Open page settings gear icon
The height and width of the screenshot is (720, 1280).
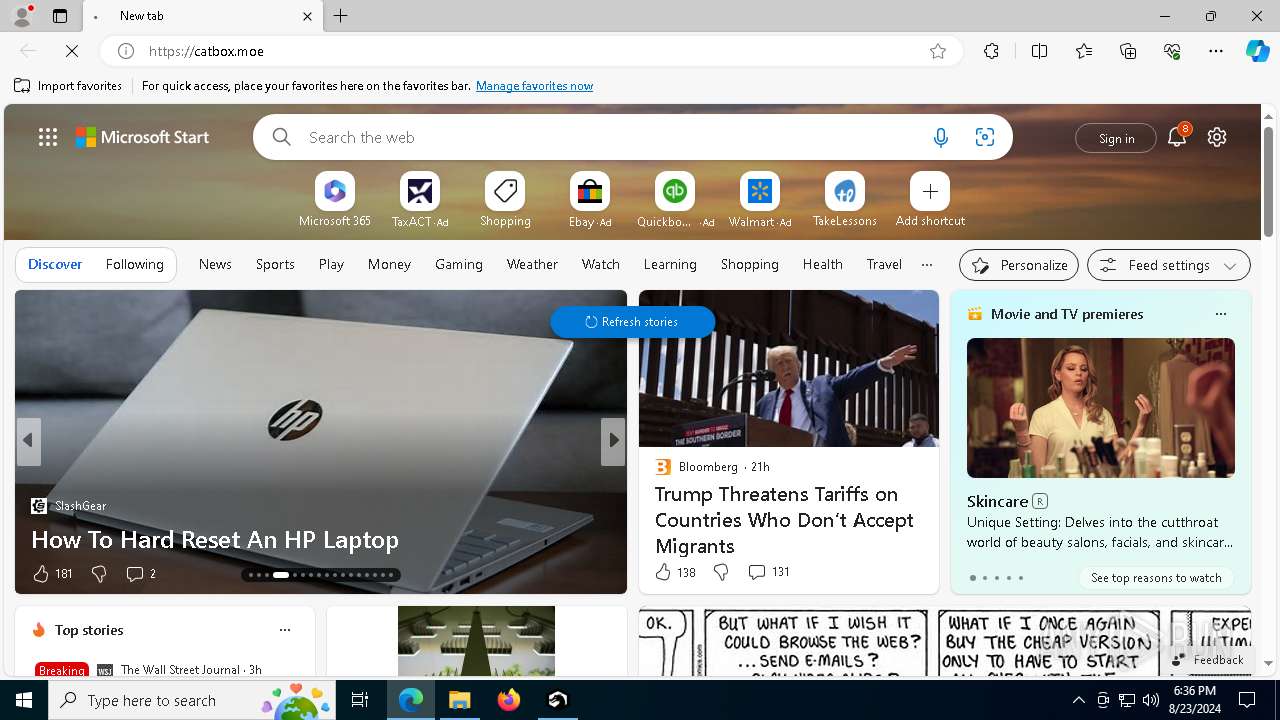(x=1217, y=137)
